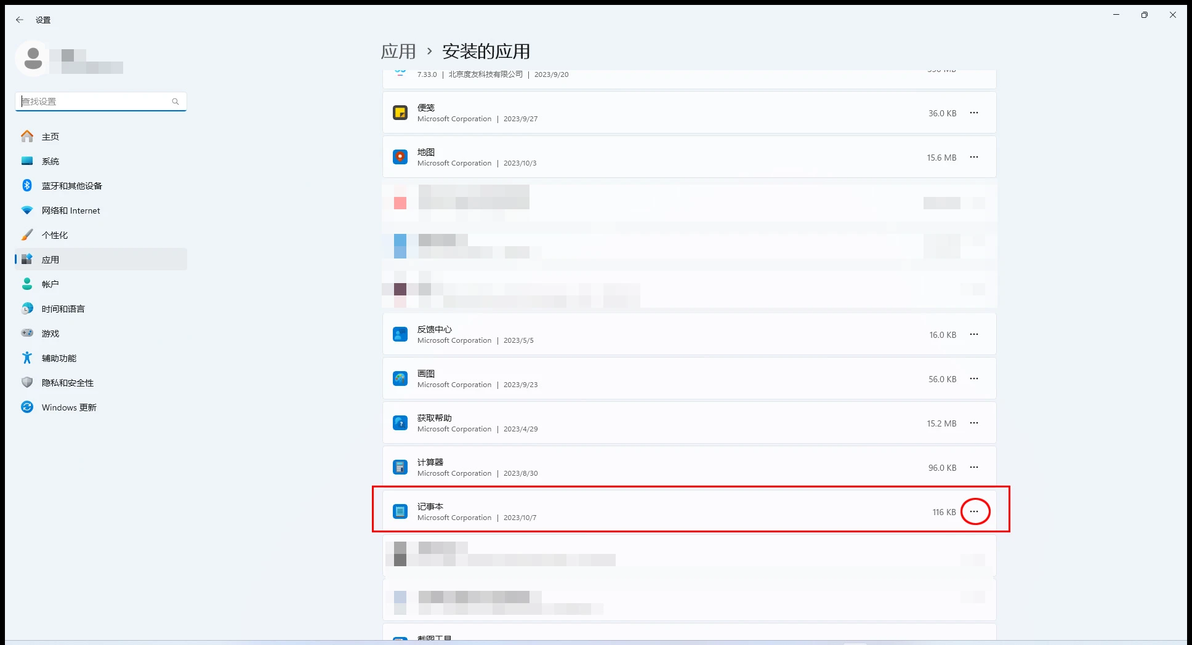Open the more options for 画图
The image size is (1192, 645).
974,379
